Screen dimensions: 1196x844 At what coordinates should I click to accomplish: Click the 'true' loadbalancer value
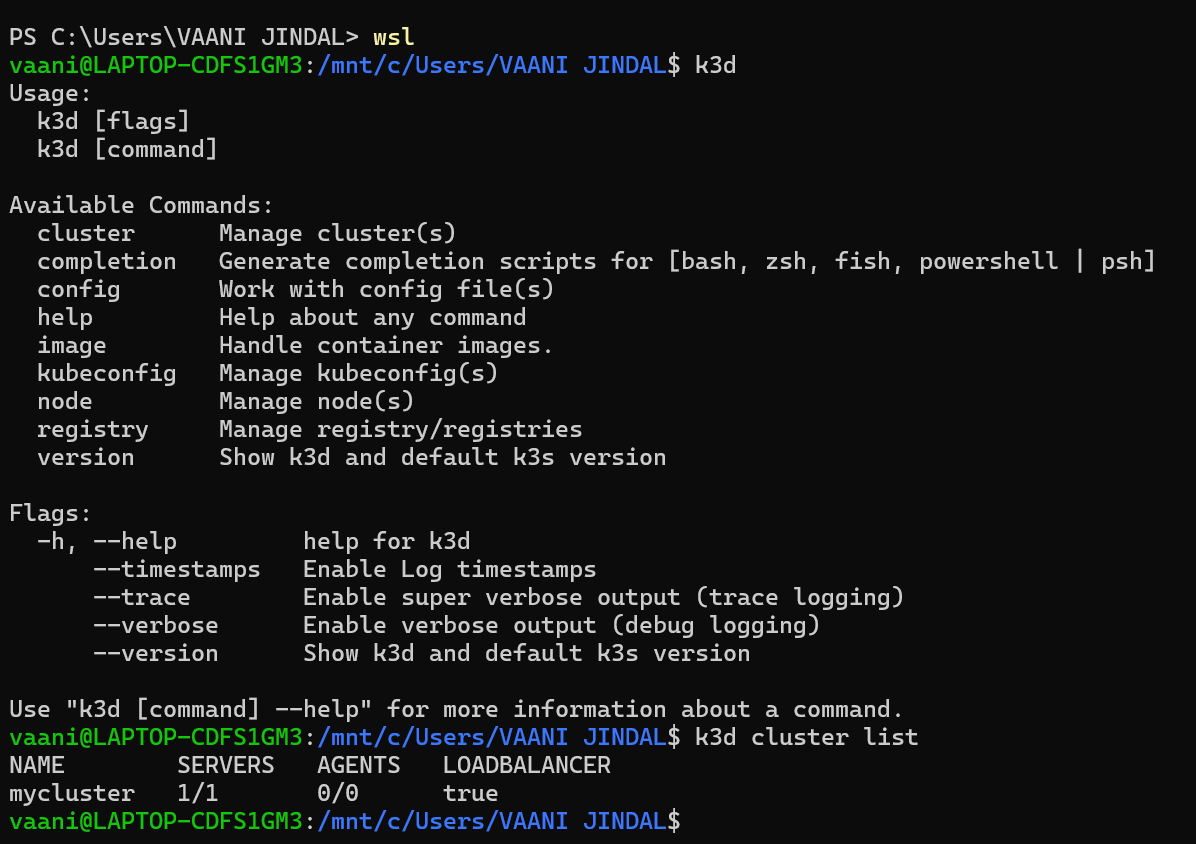coord(470,793)
